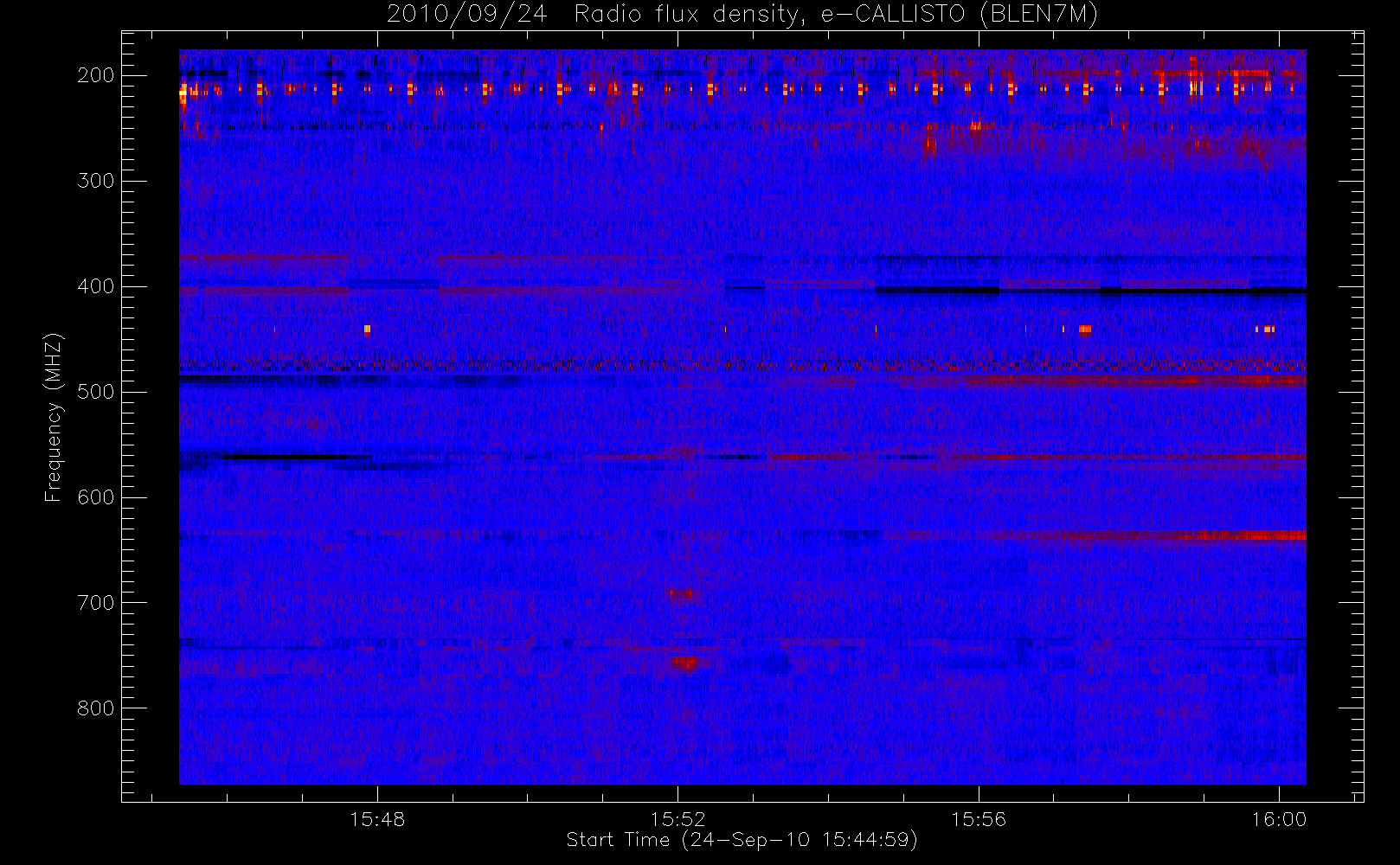Click the red burst near 690 MHz at 15:52
Viewport: 1400px width, 865px height.
(680, 594)
